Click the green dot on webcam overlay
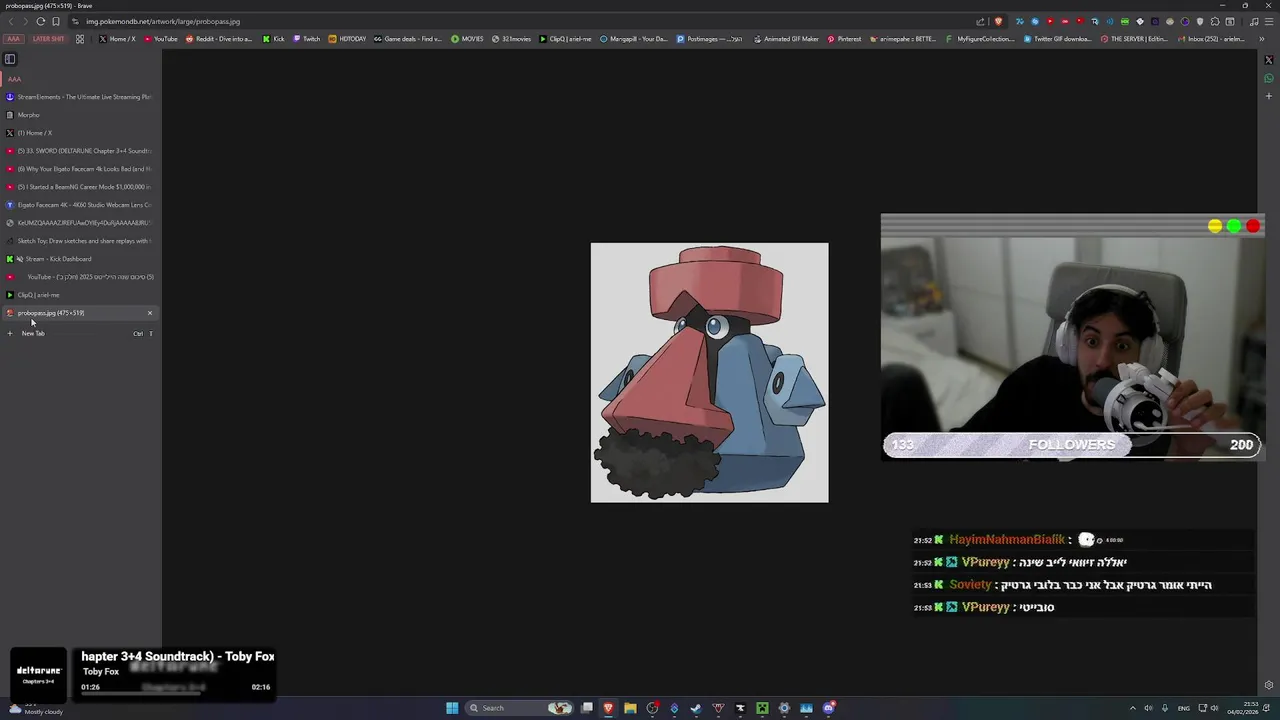Screen dimensions: 1280x720 [1234, 227]
